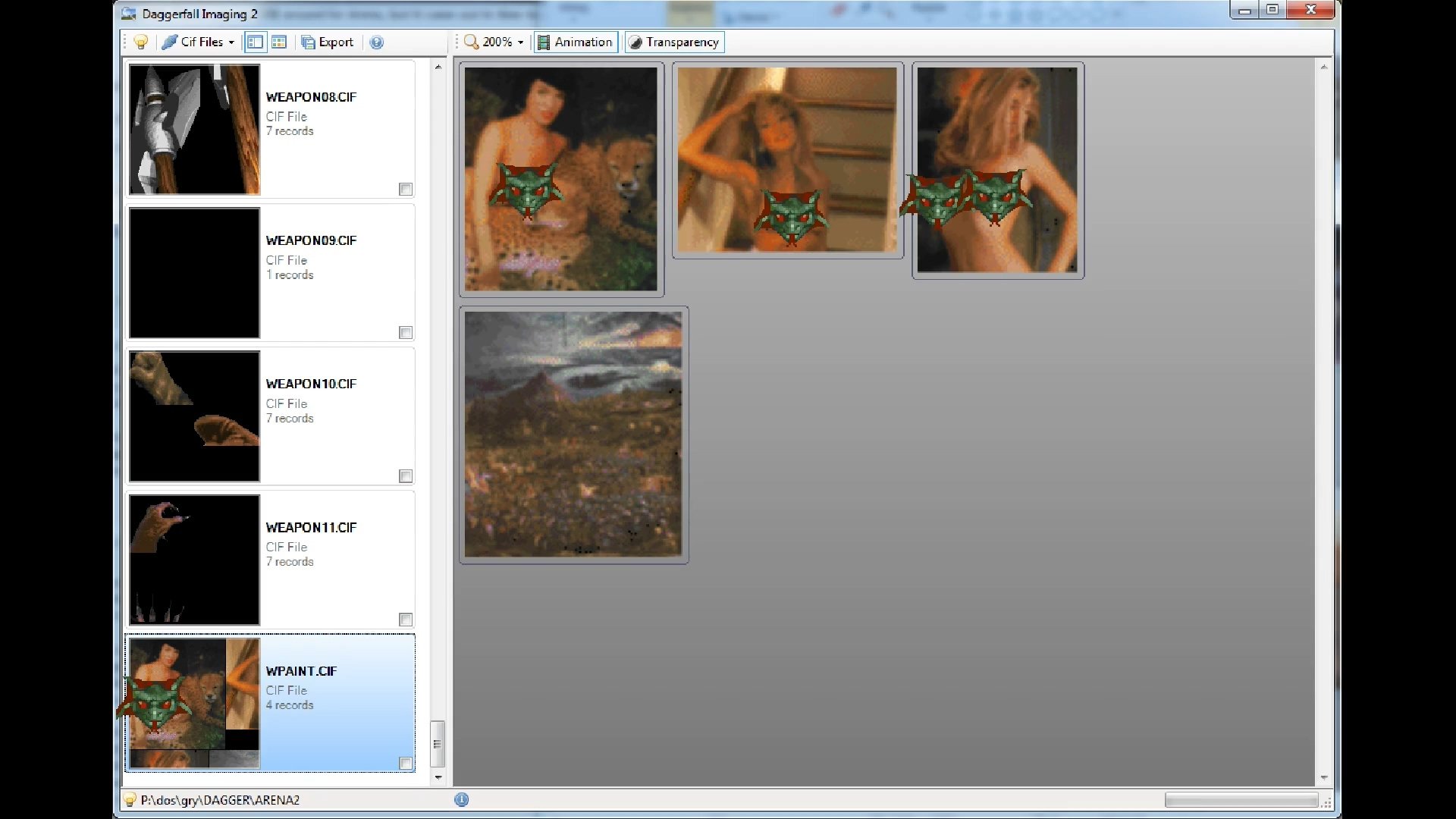Click the Daggerfall Imaging 2 title icon

point(129,14)
